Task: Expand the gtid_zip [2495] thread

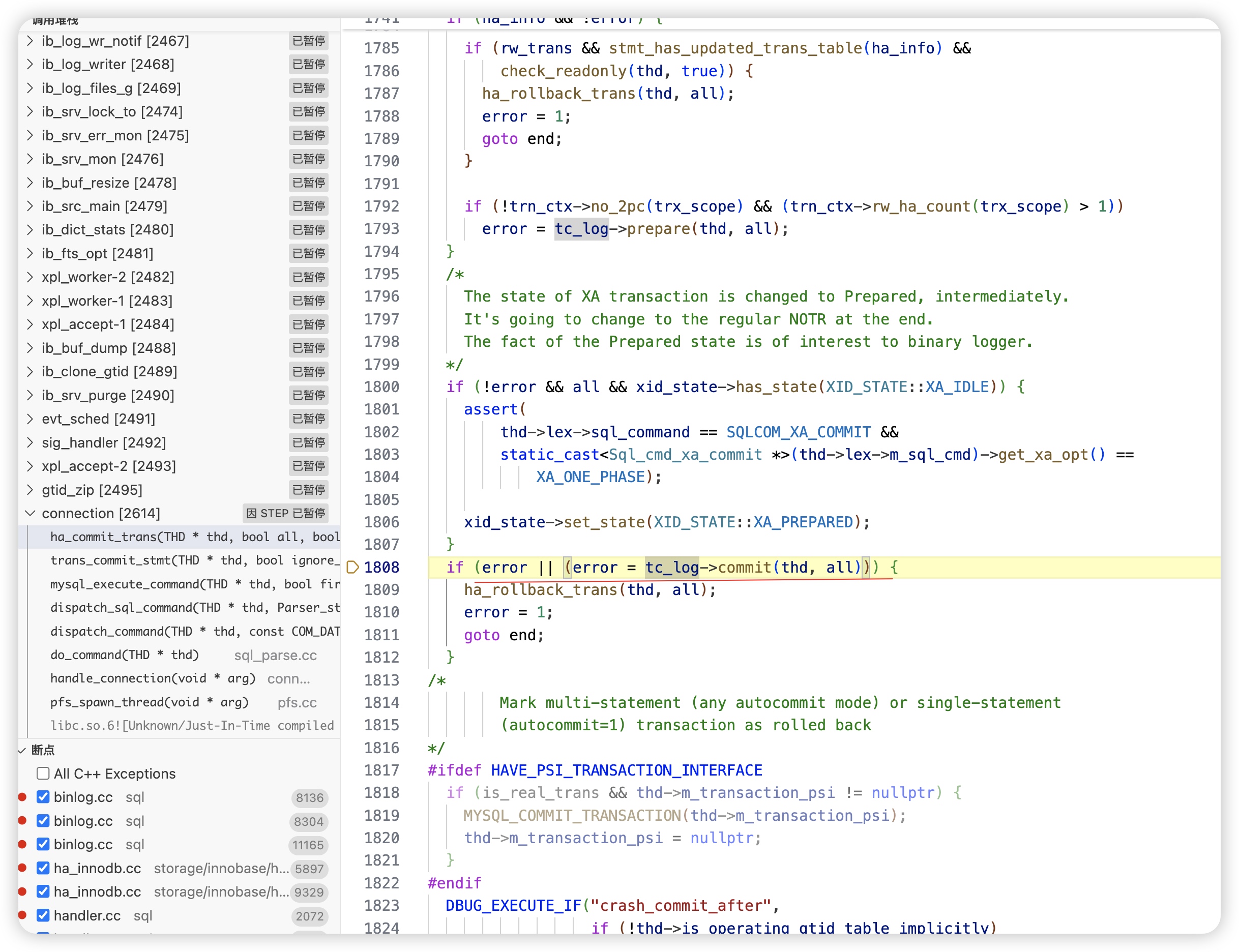Action: point(30,490)
